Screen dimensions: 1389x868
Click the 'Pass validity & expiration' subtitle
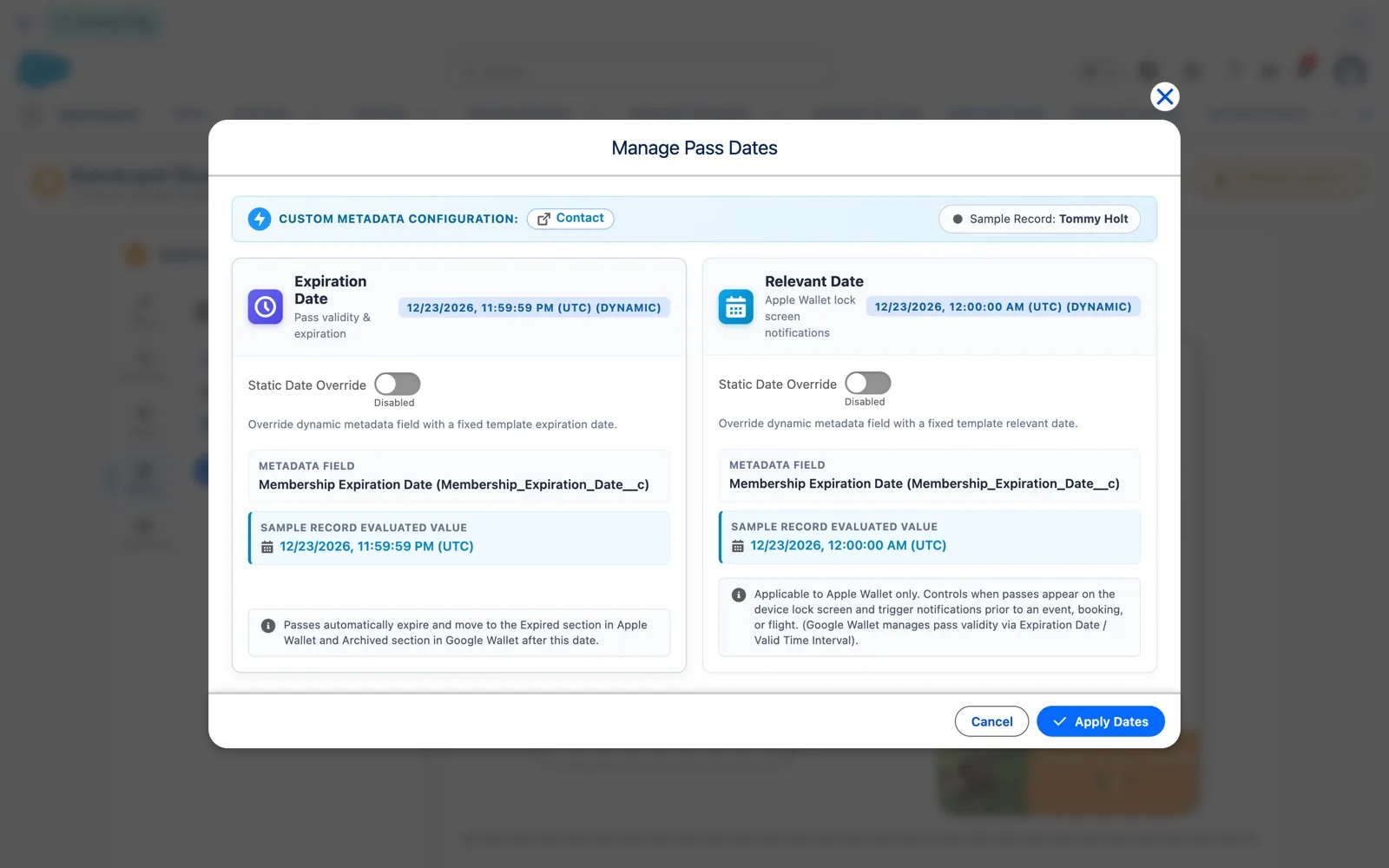click(332, 325)
